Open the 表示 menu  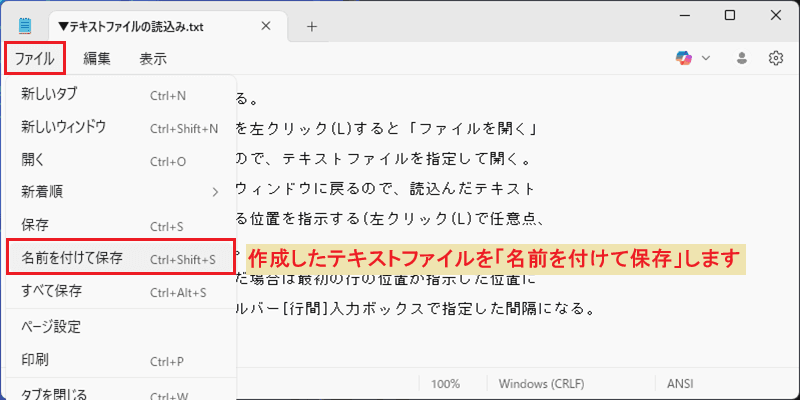coord(153,59)
